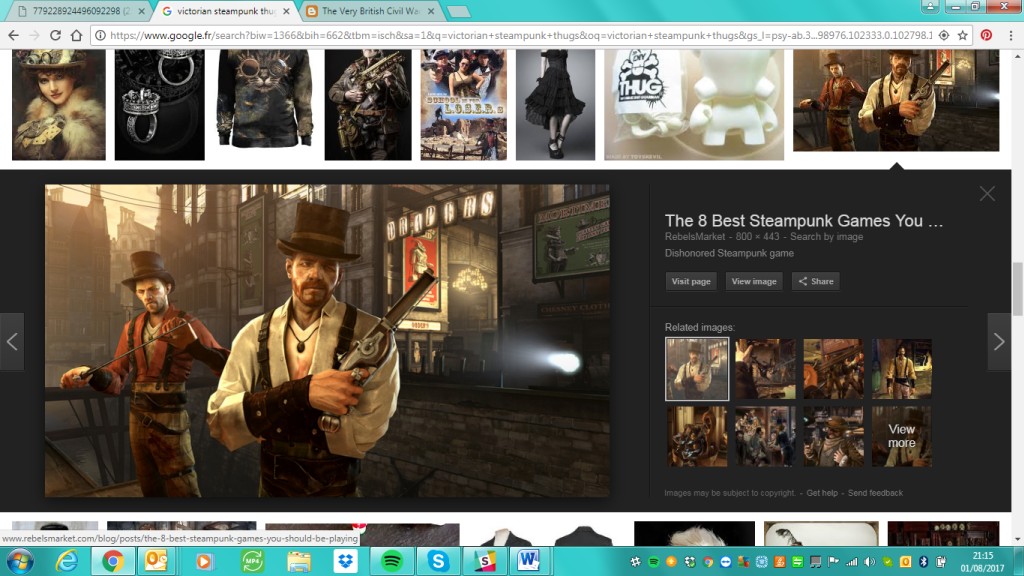Reload the current page

pos(56,35)
